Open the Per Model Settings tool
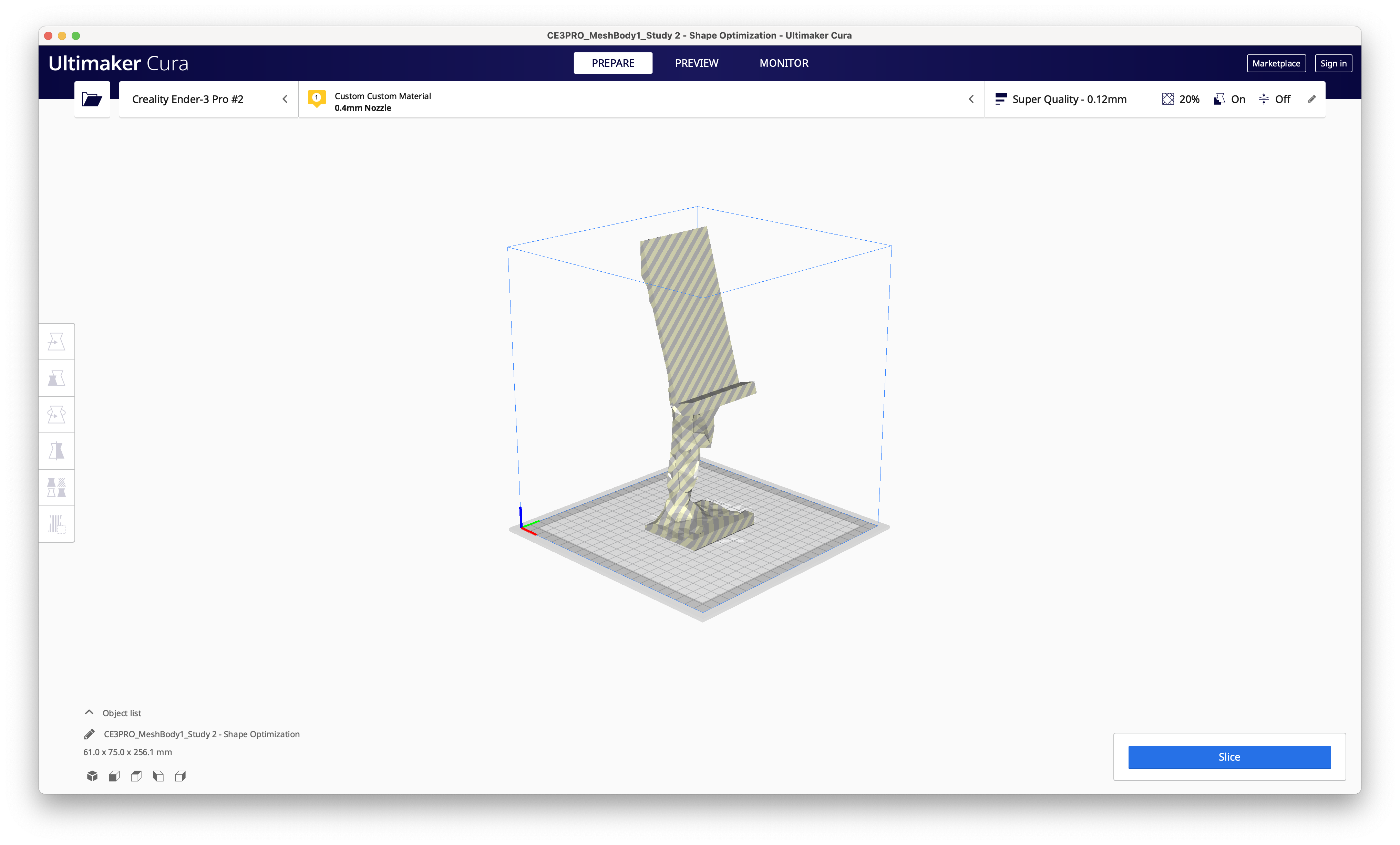Screen dimensions: 1400x845 (56, 487)
